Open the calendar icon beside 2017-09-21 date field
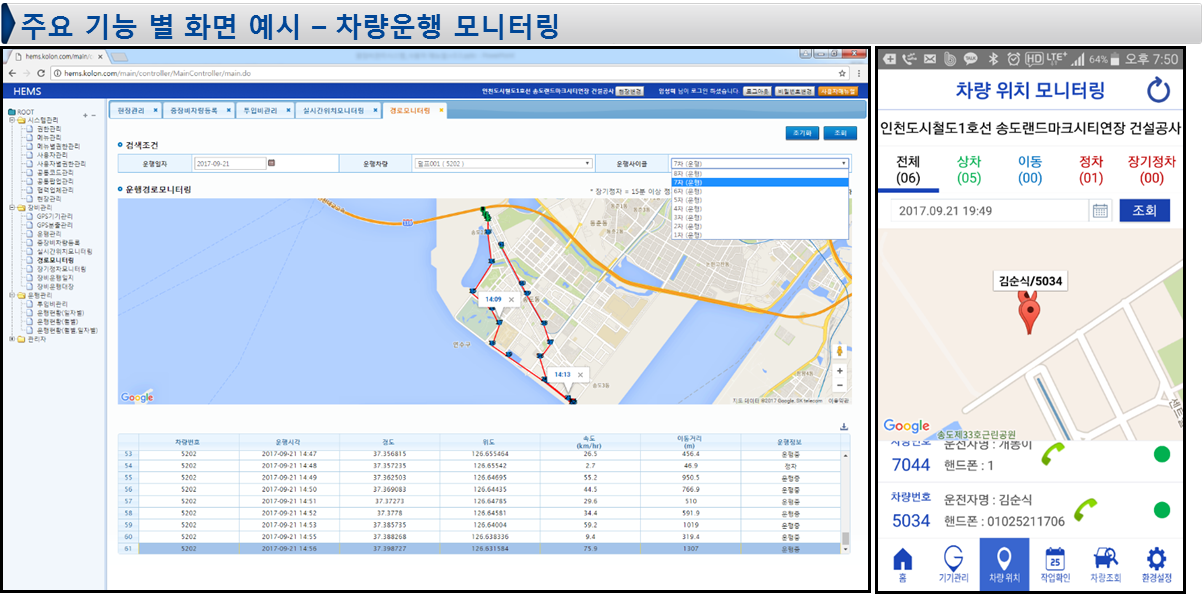The width and height of the screenshot is (1202, 594). [x=271, y=163]
